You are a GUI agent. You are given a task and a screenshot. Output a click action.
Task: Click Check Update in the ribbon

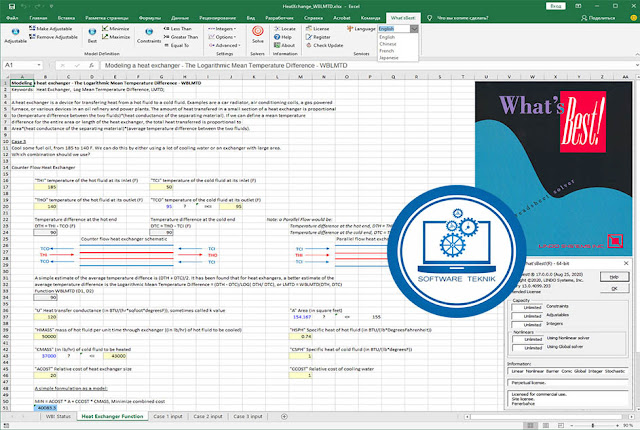324,45
